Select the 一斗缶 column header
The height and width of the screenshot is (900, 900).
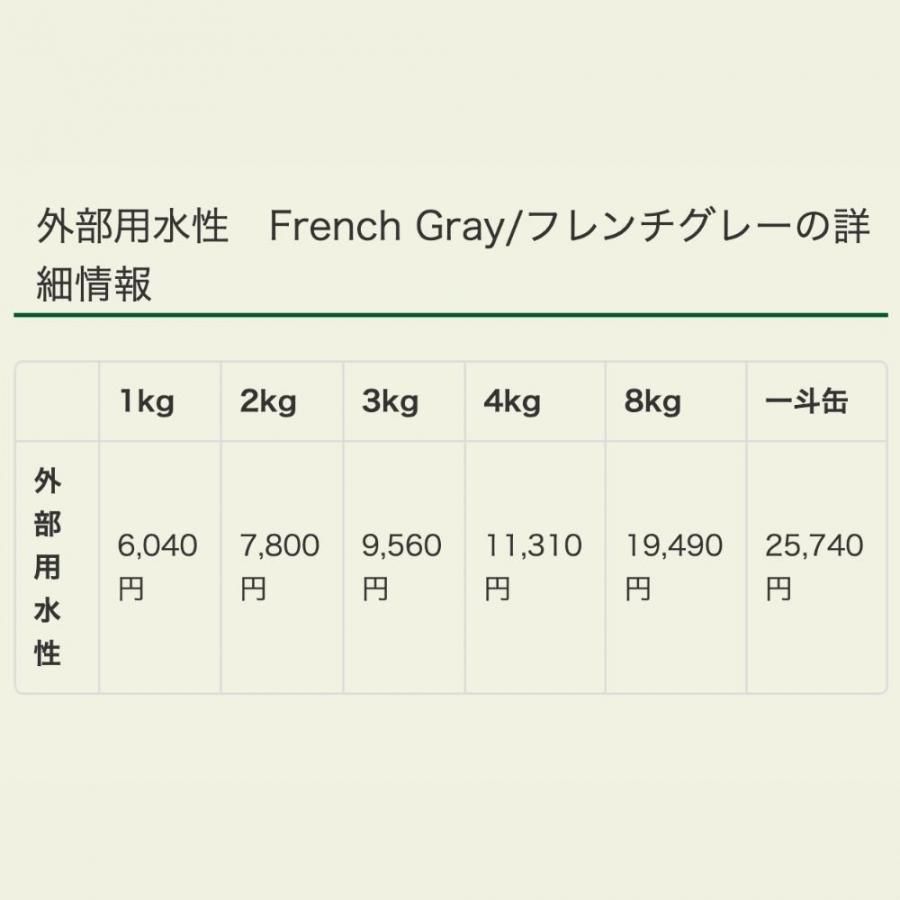pos(806,402)
